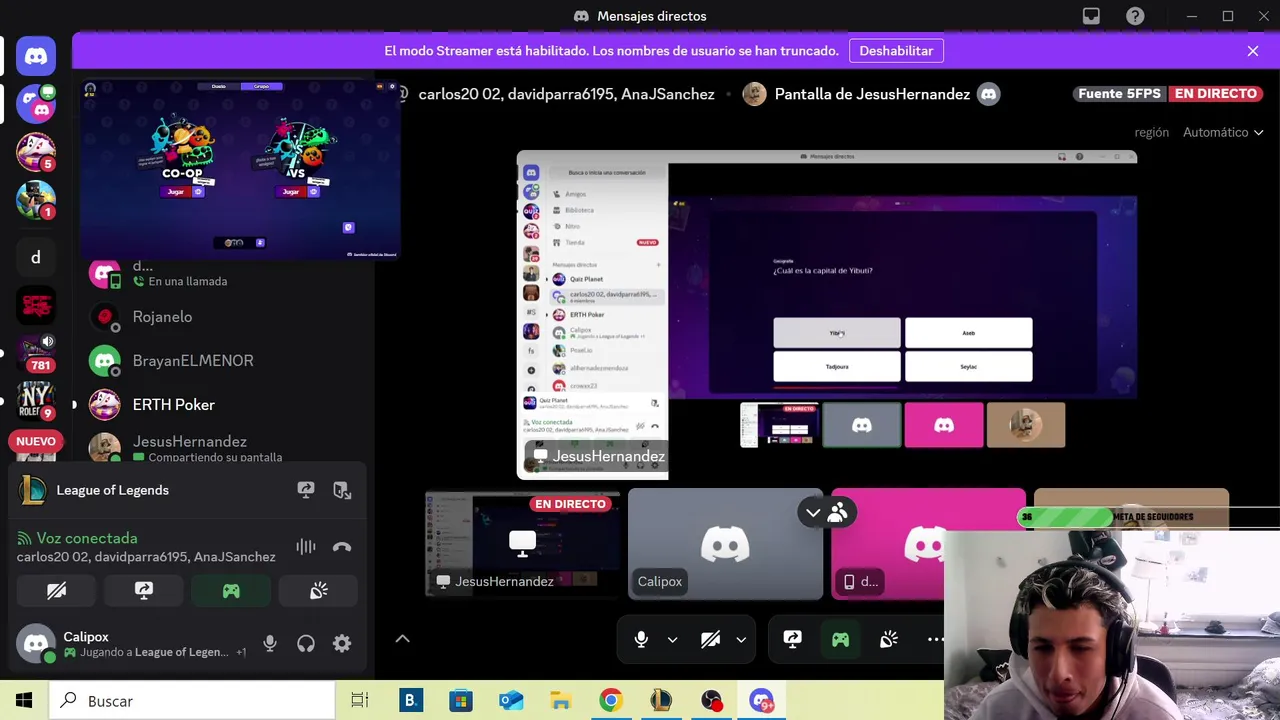Click the Calipox user profile area
This screenshot has width=1280, height=720.
[130, 644]
